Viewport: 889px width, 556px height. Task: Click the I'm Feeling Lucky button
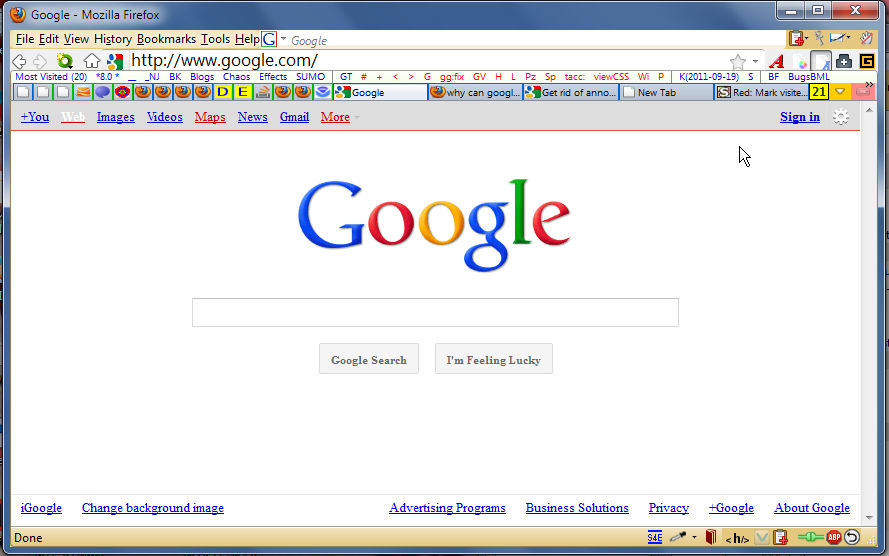tap(493, 359)
